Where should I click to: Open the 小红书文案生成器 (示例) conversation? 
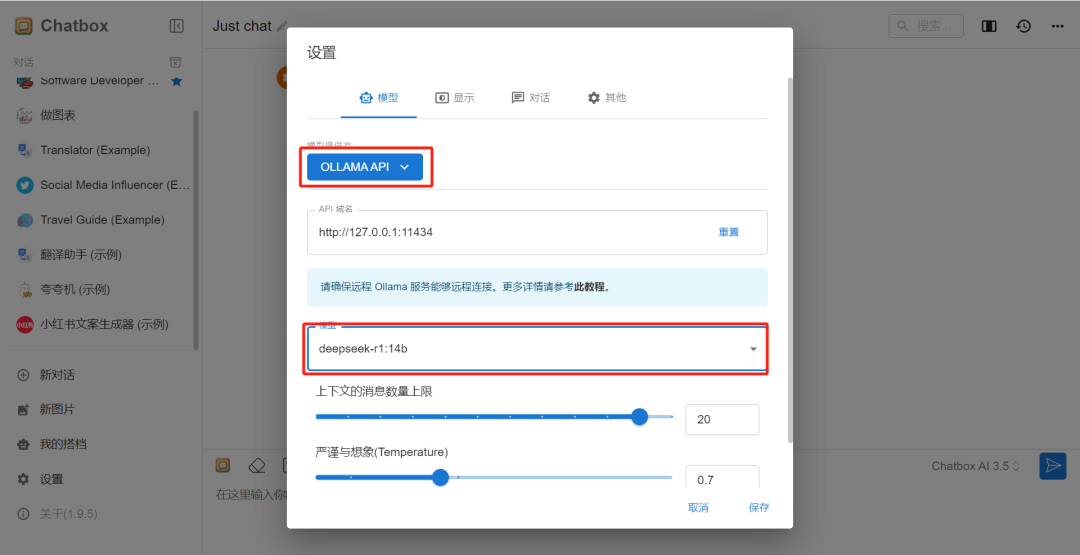click(101, 324)
